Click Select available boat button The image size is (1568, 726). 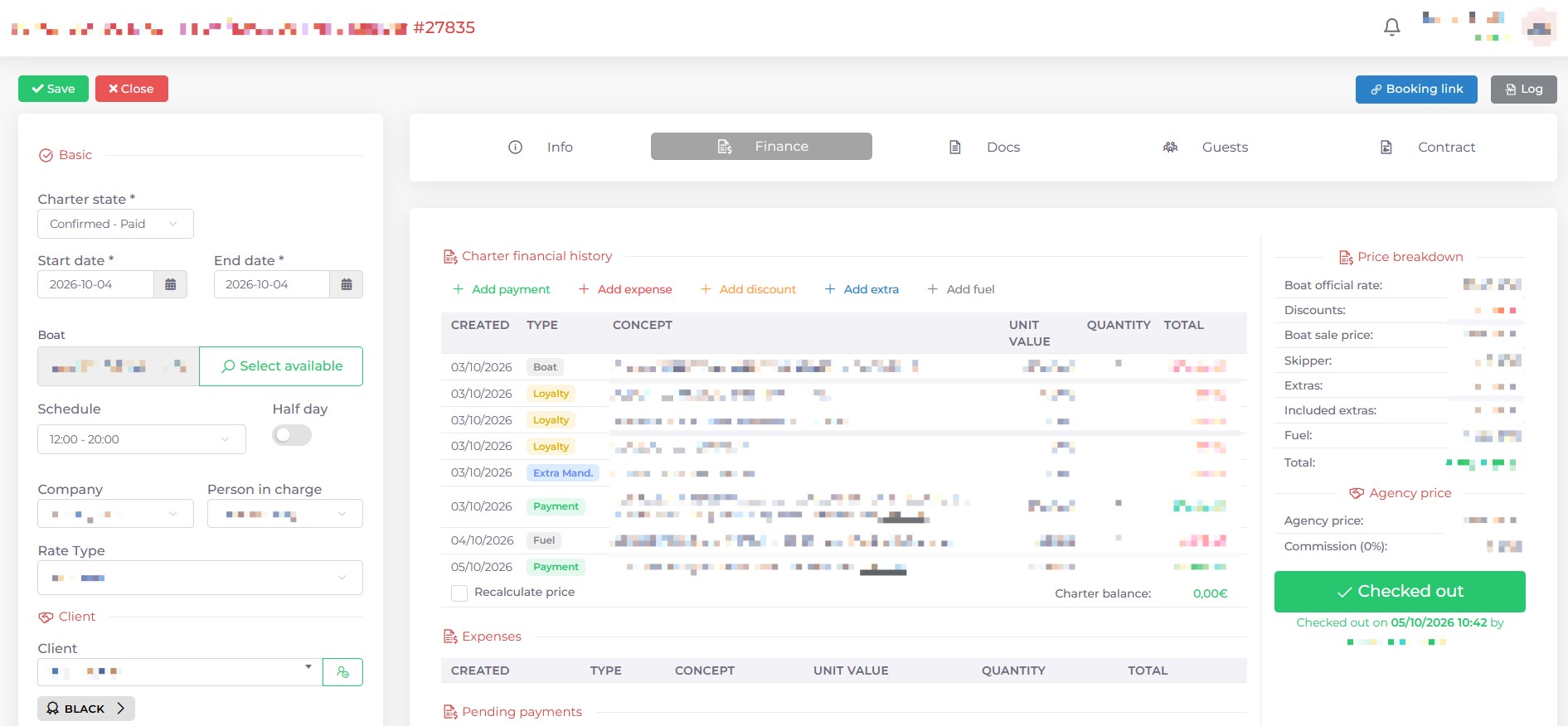coord(281,366)
